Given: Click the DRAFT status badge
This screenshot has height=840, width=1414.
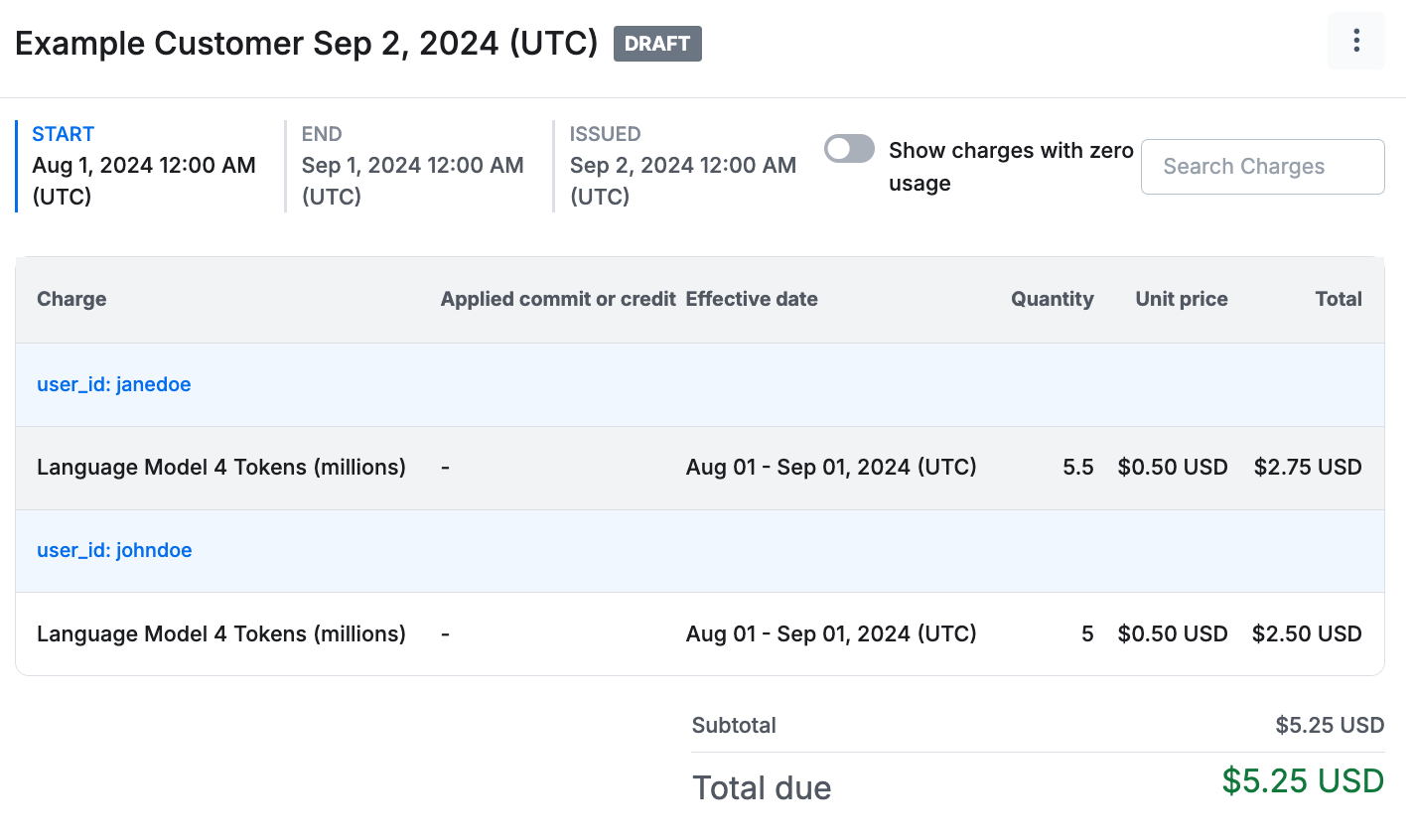Looking at the screenshot, I should [x=657, y=44].
